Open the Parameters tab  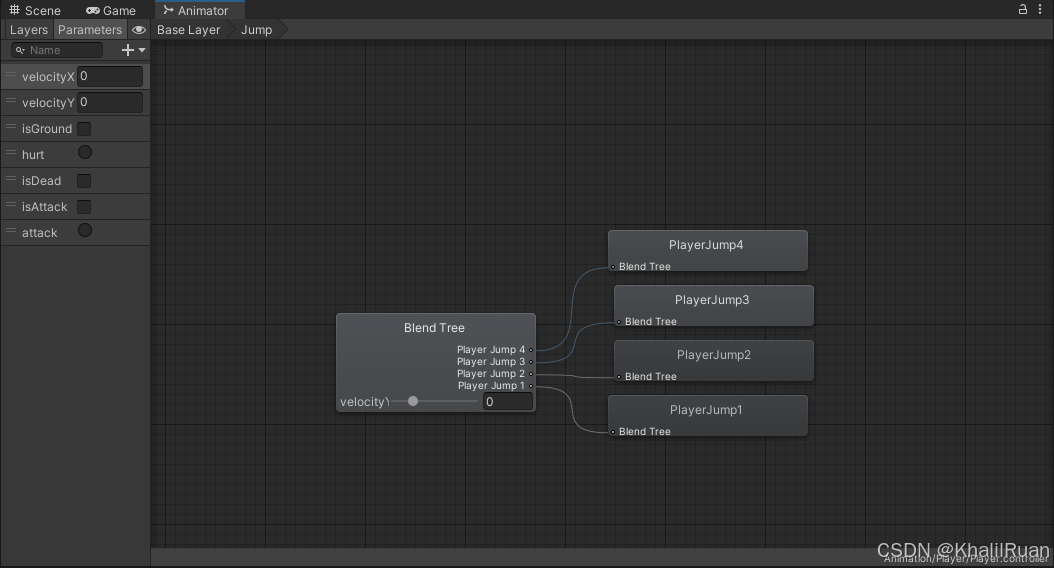[90, 30]
